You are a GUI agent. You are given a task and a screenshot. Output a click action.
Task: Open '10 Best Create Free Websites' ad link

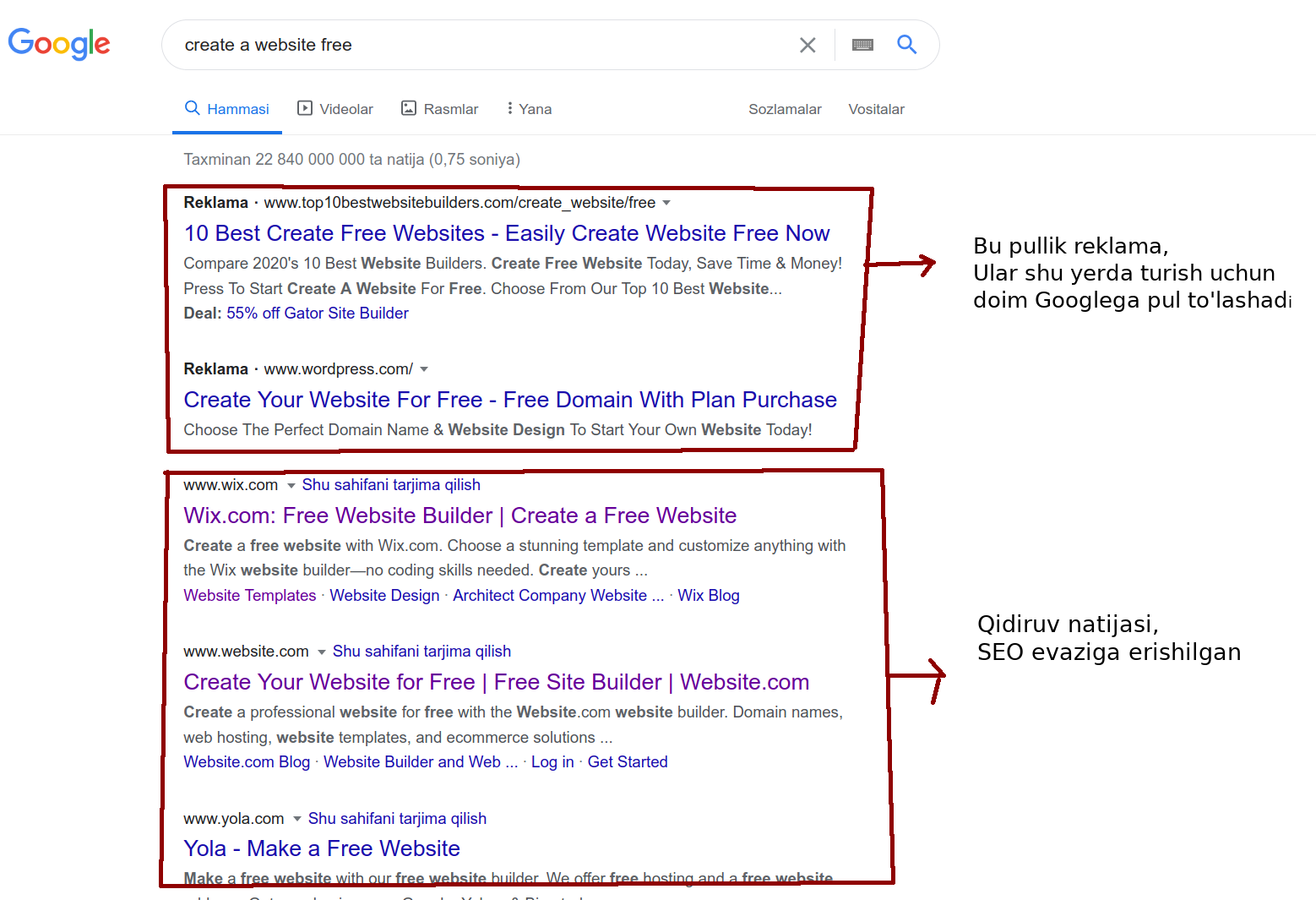click(x=507, y=233)
